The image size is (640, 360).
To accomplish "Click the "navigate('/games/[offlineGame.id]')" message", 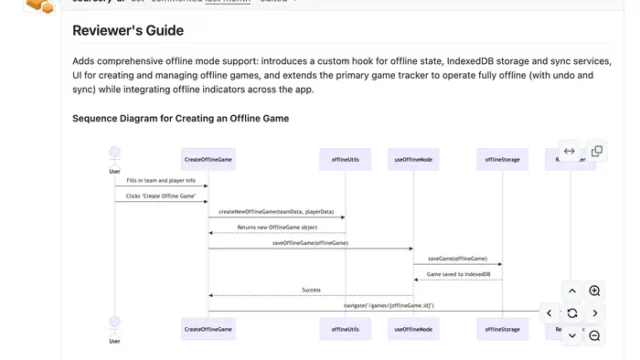I will [x=389, y=305].
